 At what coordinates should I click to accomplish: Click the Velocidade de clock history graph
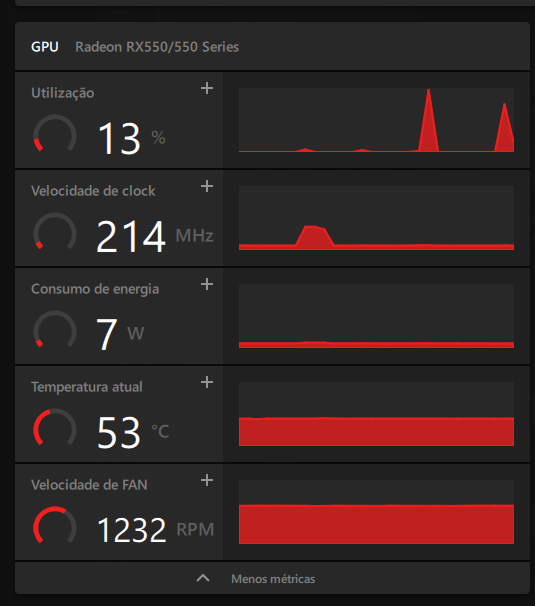pos(376,218)
